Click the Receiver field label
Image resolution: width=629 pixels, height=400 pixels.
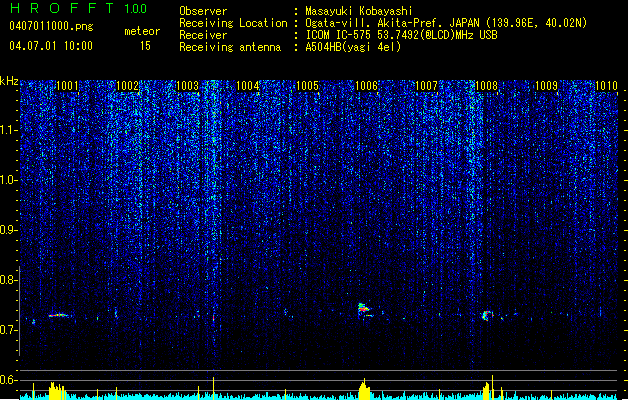203,35
